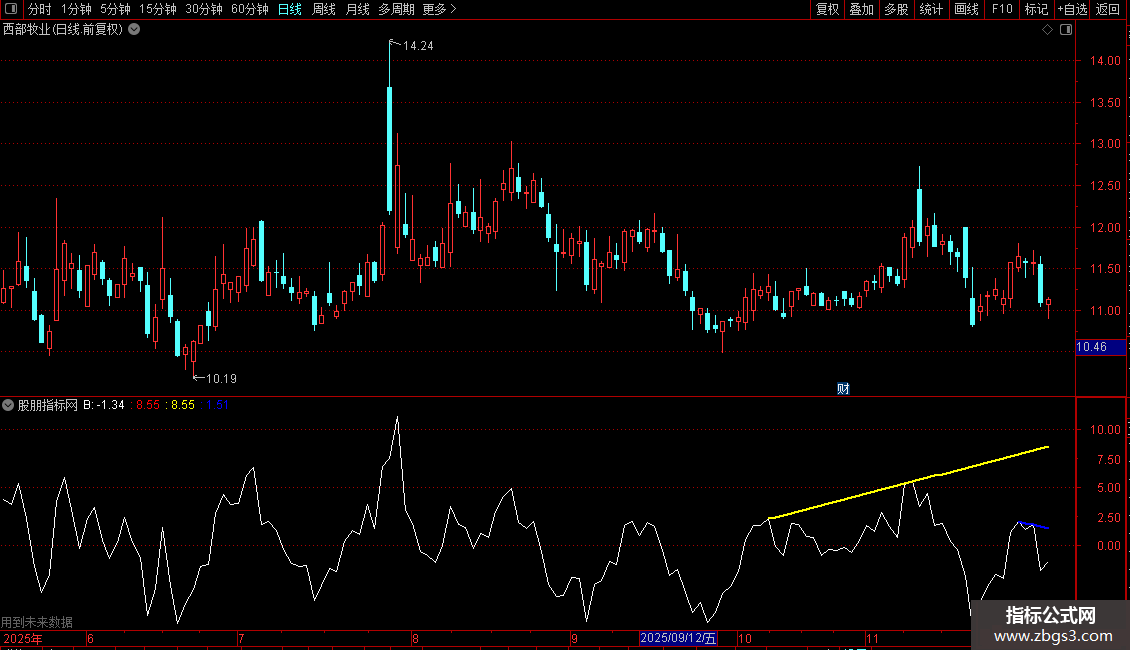1130x650 pixels.
Task: Click the blue 1.51 indicator value
Action: point(217,405)
